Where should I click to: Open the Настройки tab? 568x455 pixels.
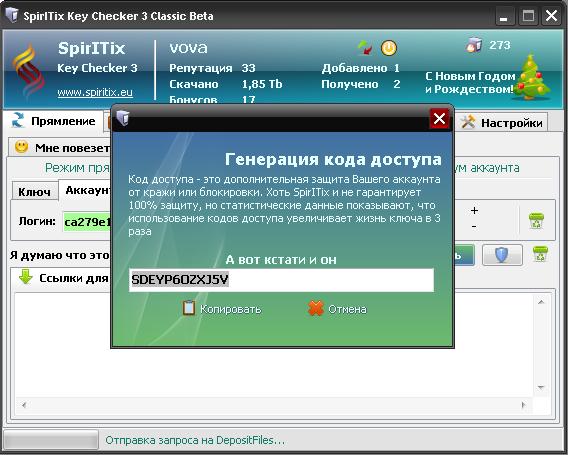point(502,123)
